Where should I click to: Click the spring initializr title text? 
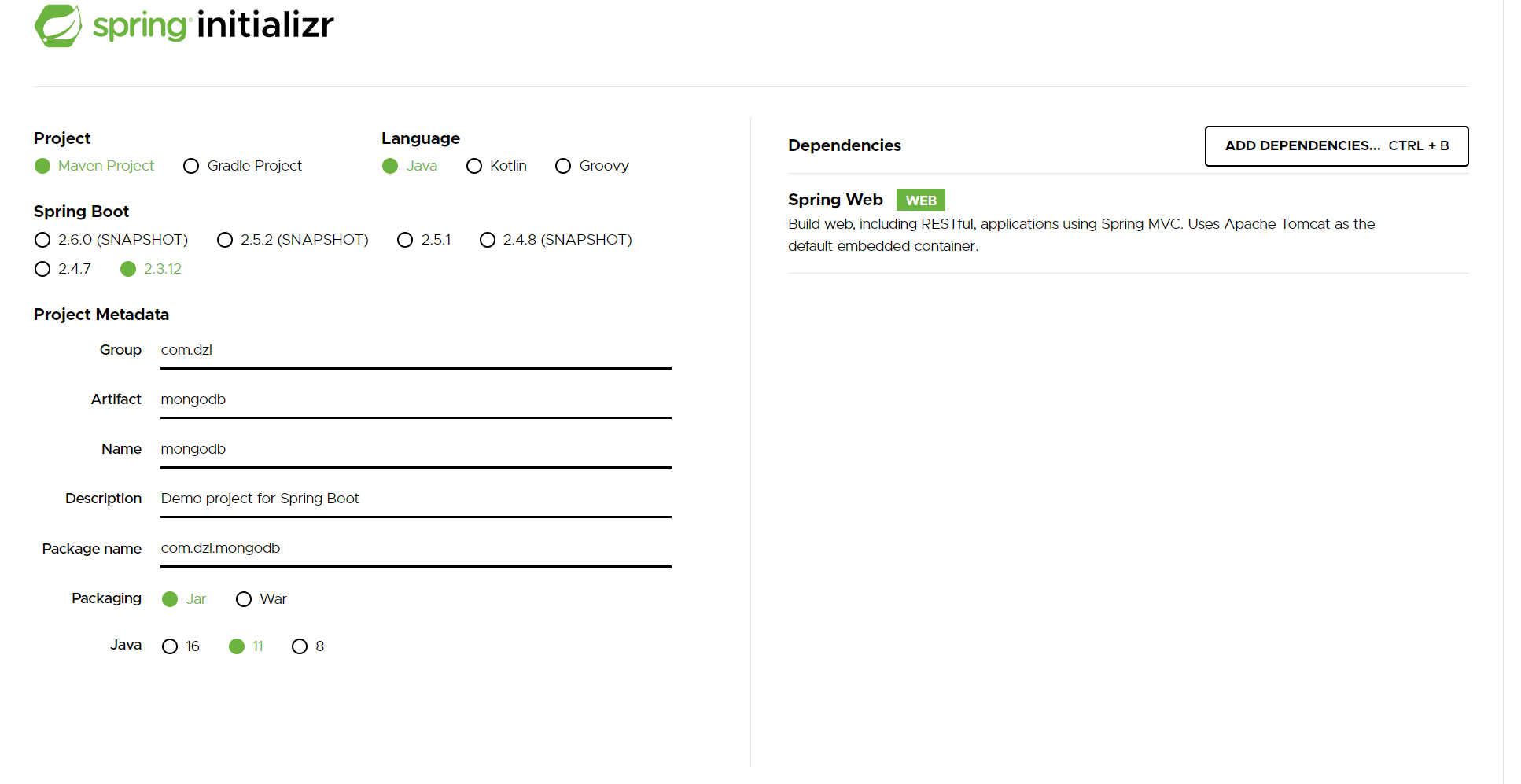[214, 25]
